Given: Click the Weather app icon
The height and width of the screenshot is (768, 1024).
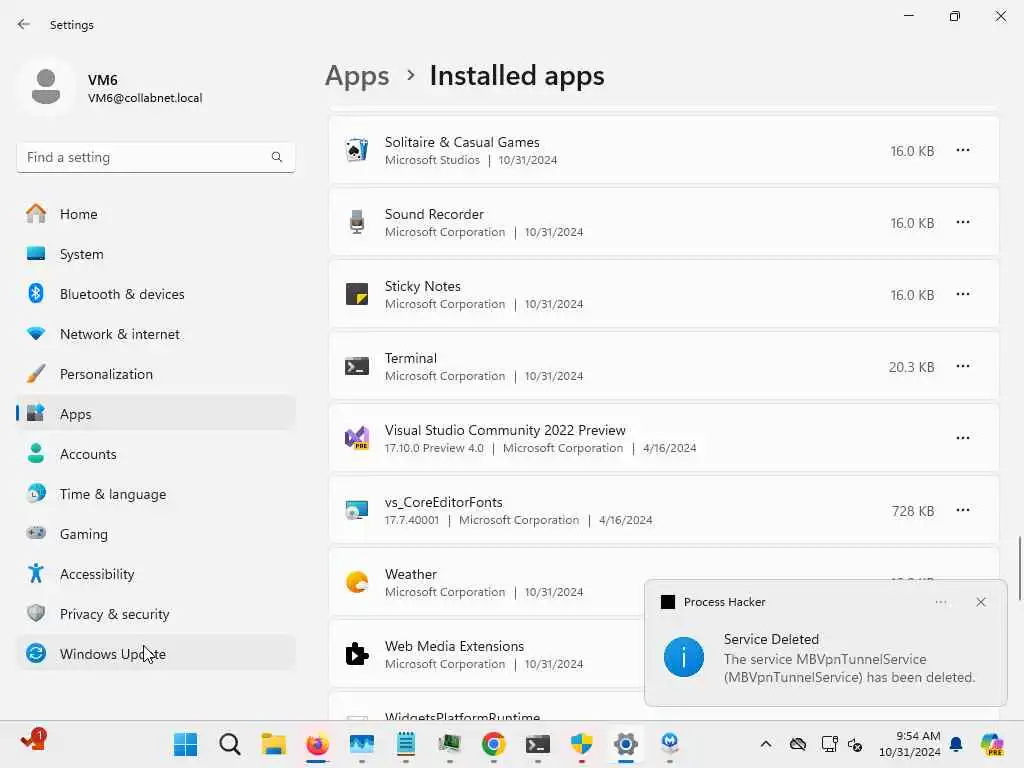Looking at the screenshot, I should (357, 582).
